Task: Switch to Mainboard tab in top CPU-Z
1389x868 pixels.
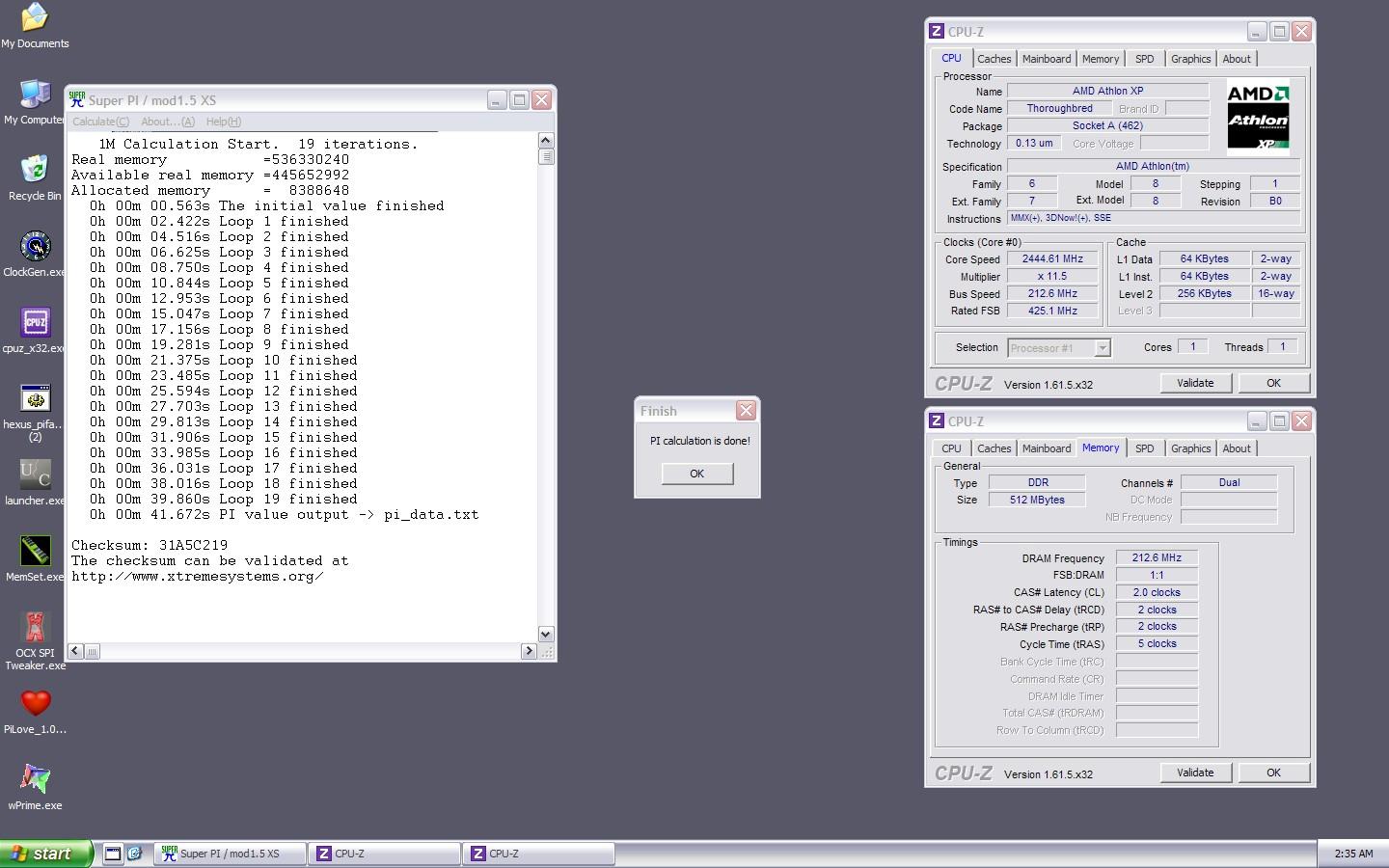Action: pos(1047,59)
